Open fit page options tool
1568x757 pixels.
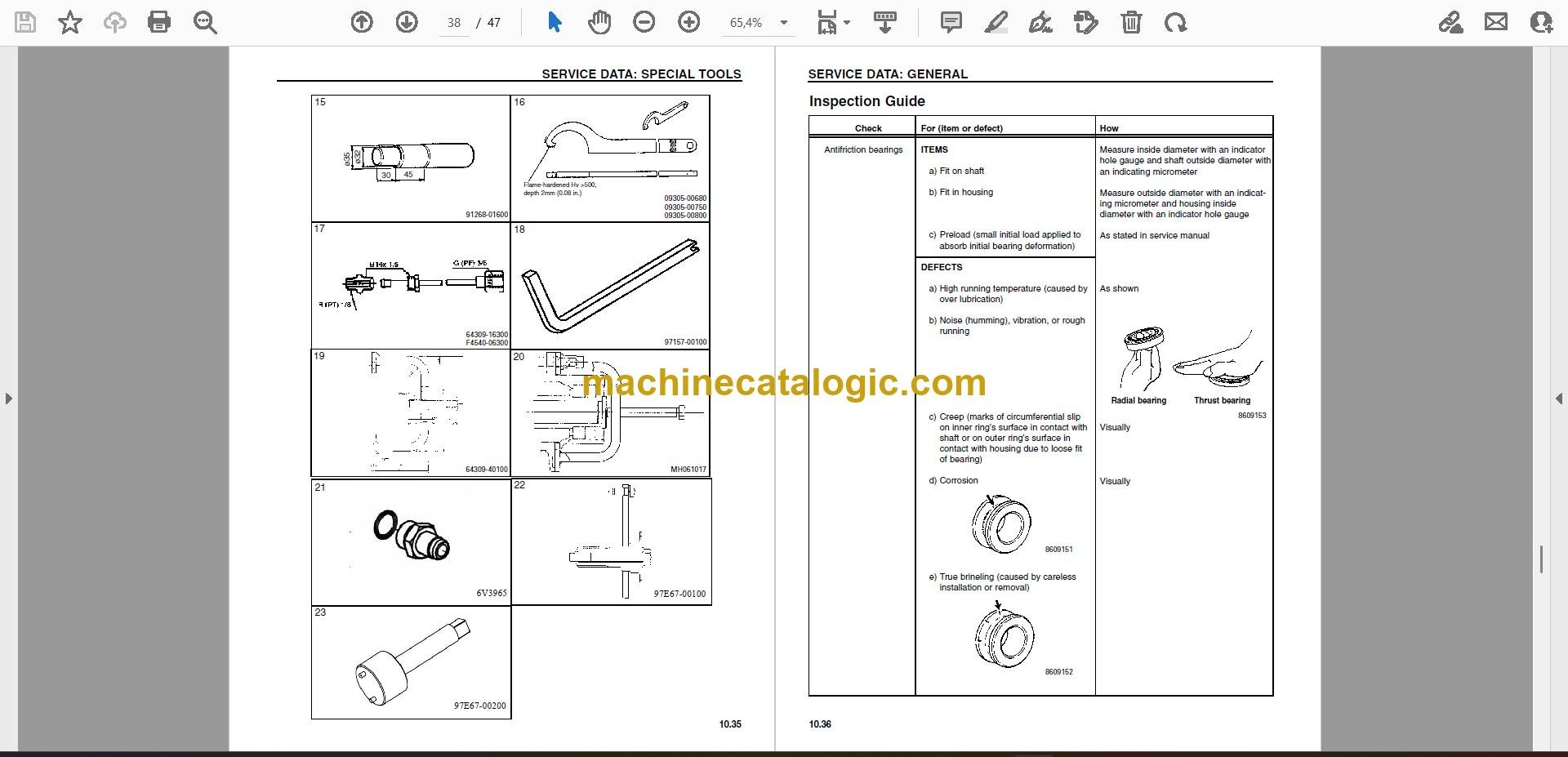point(833,23)
